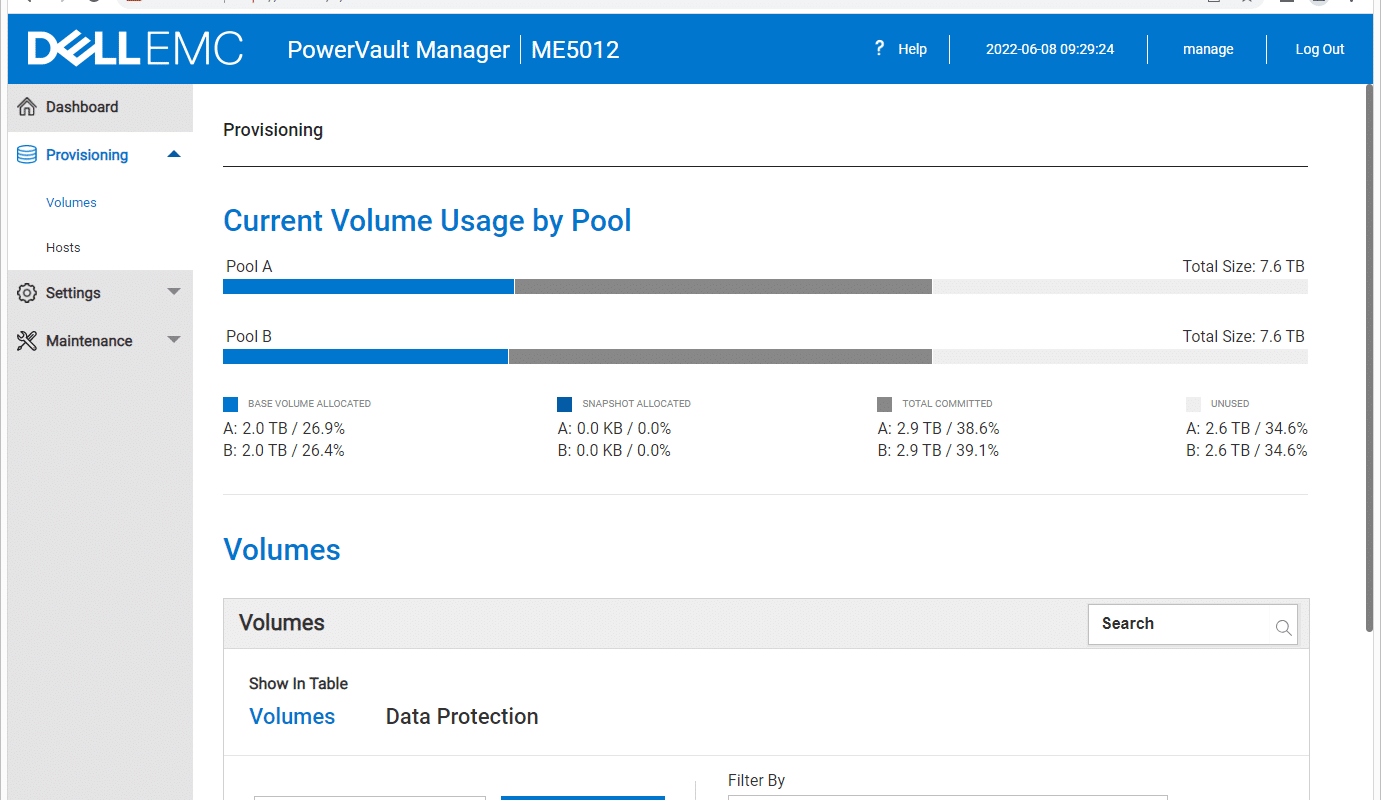Click the search magnifier icon
Image resolution: width=1381 pixels, height=800 pixels.
coord(1283,628)
